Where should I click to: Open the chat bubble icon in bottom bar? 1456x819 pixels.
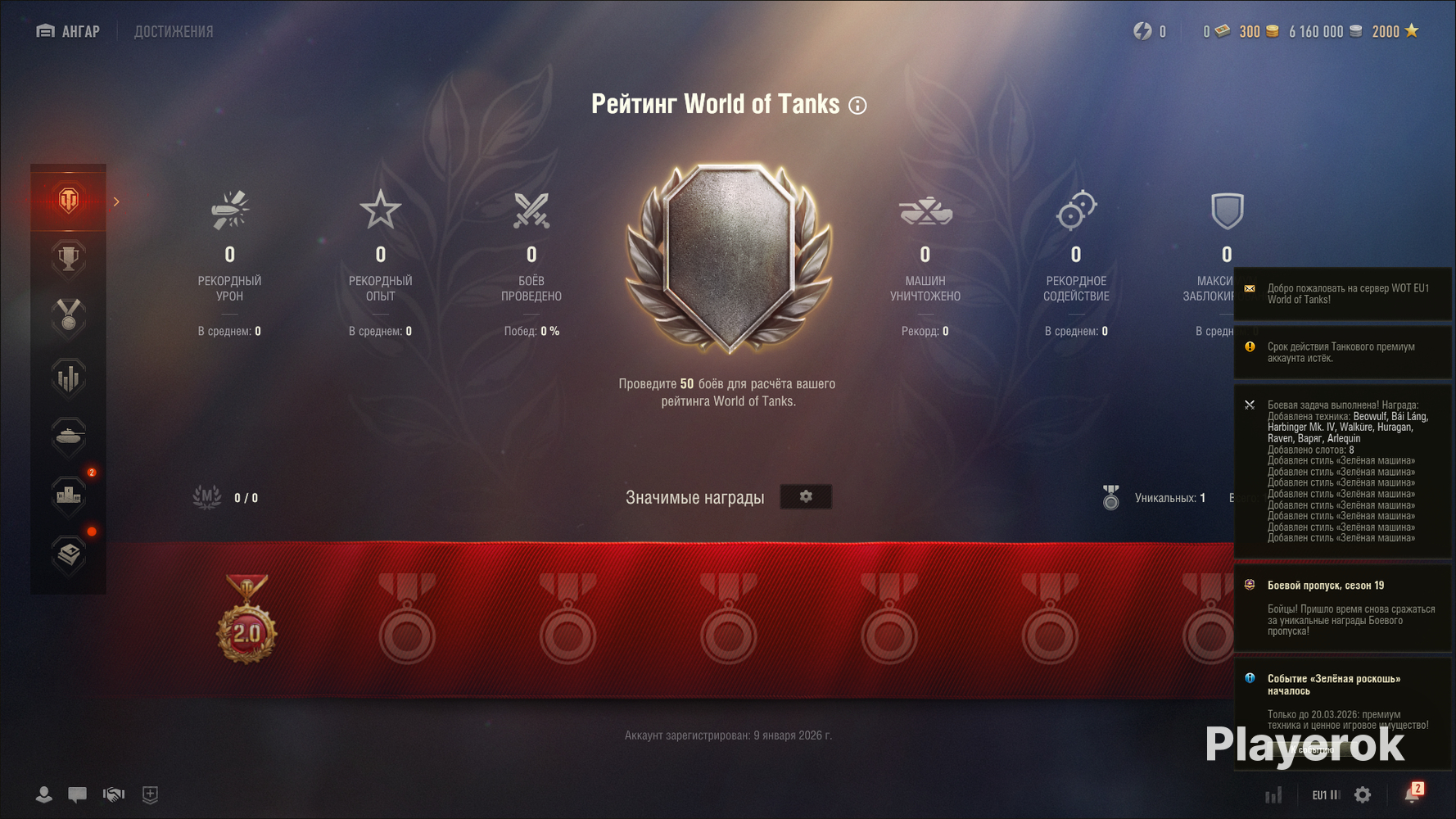(78, 794)
